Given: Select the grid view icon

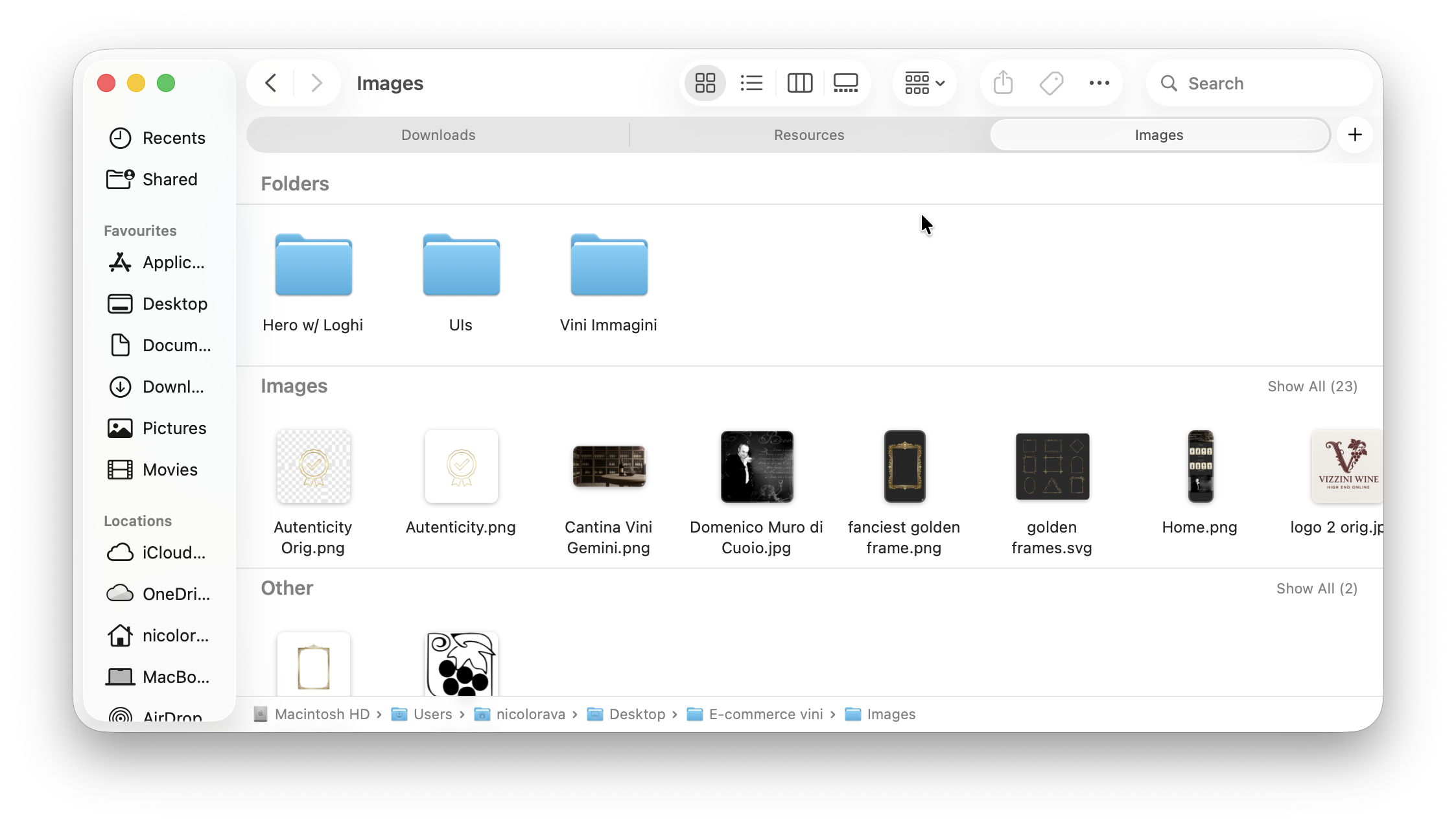Looking at the screenshot, I should coord(705,83).
